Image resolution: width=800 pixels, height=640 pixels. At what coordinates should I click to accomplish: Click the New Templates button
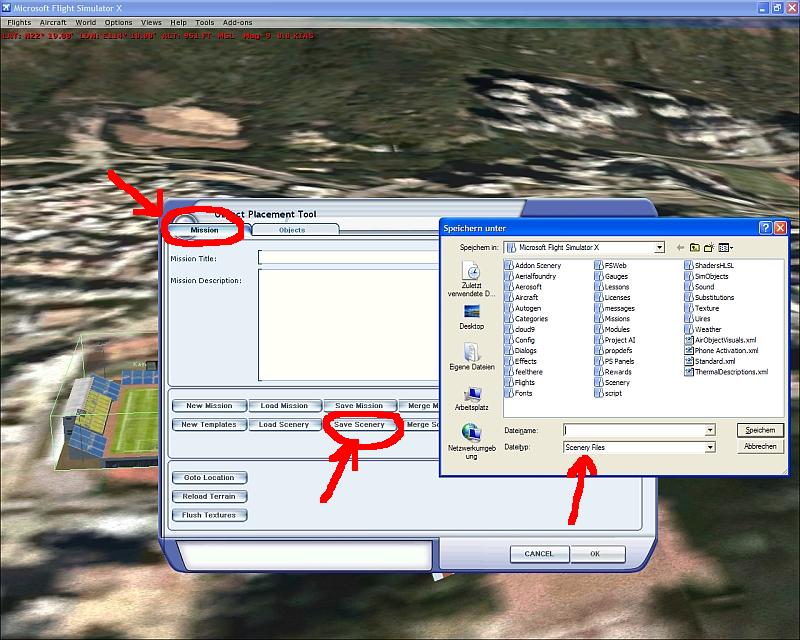209,425
